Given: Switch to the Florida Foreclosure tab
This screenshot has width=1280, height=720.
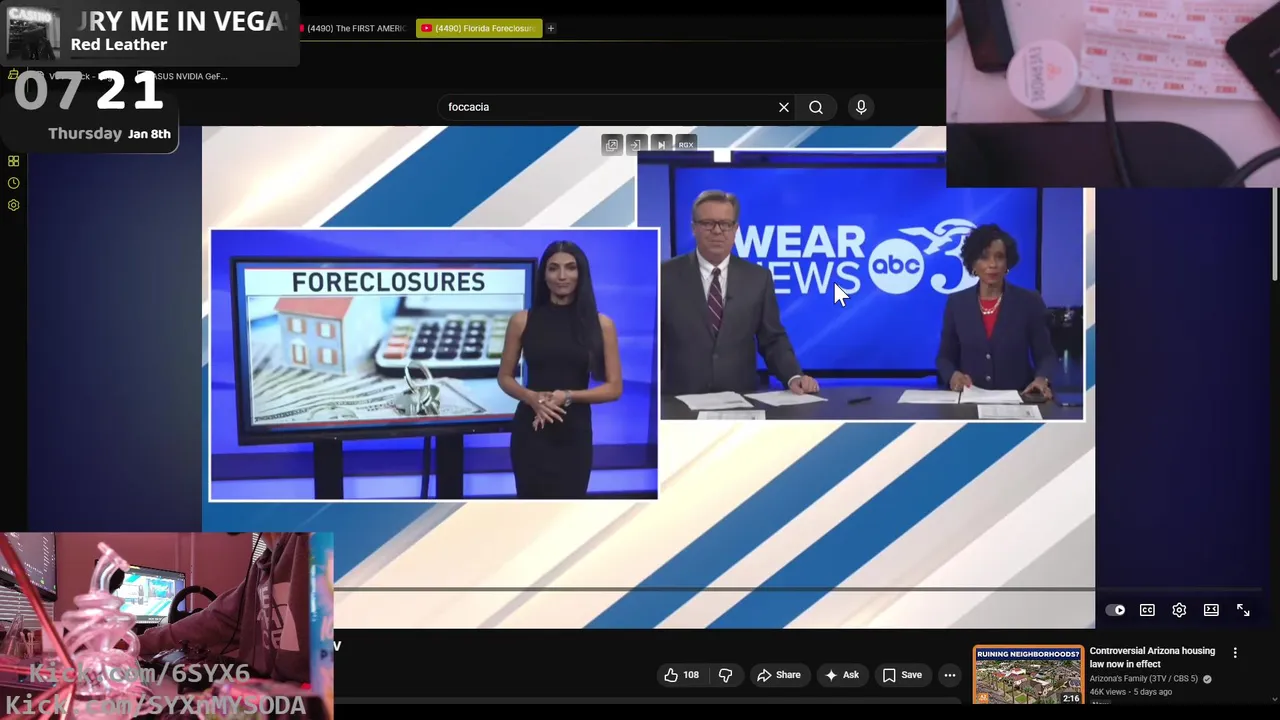Looking at the screenshot, I should point(479,28).
